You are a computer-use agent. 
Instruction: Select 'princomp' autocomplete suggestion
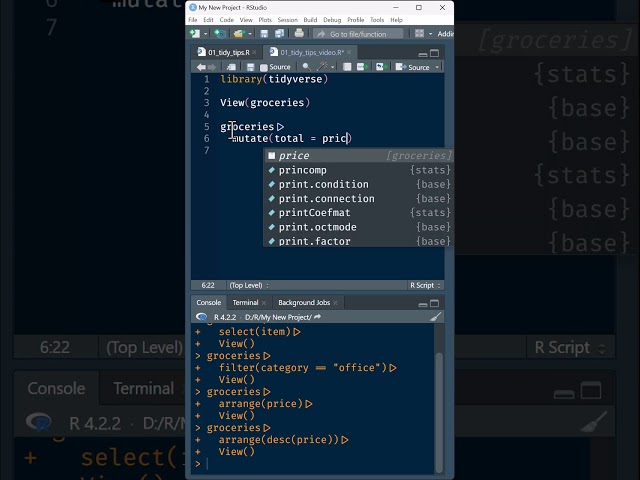coord(359,170)
